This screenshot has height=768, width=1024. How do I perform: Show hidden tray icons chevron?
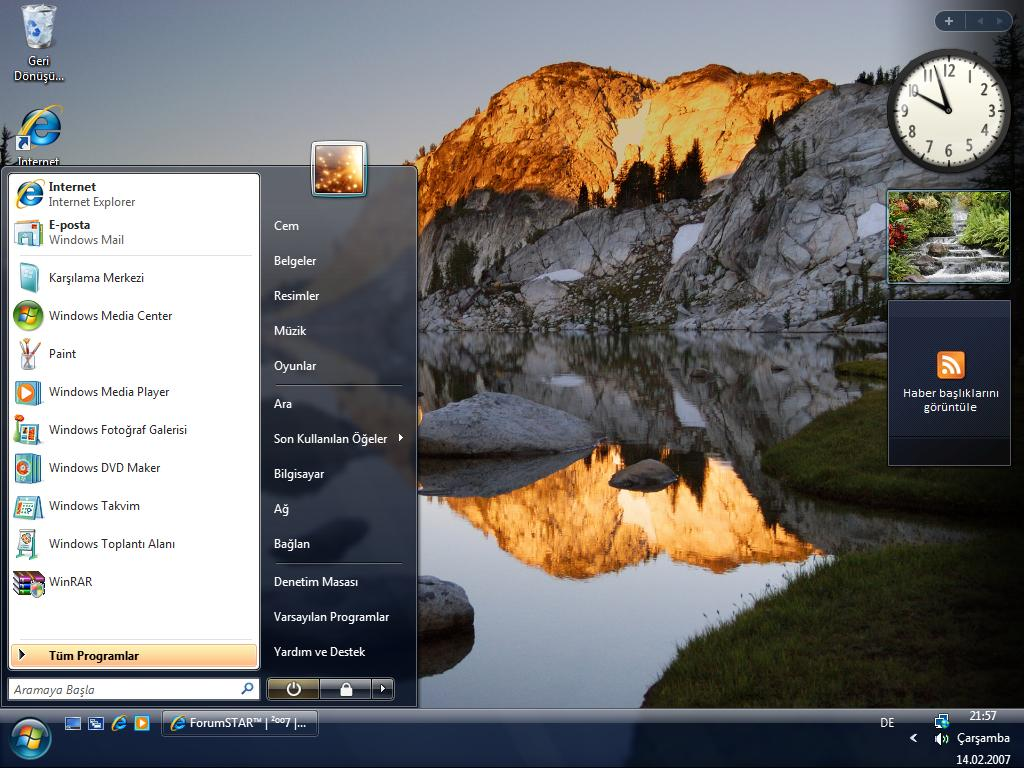pos(914,738)
